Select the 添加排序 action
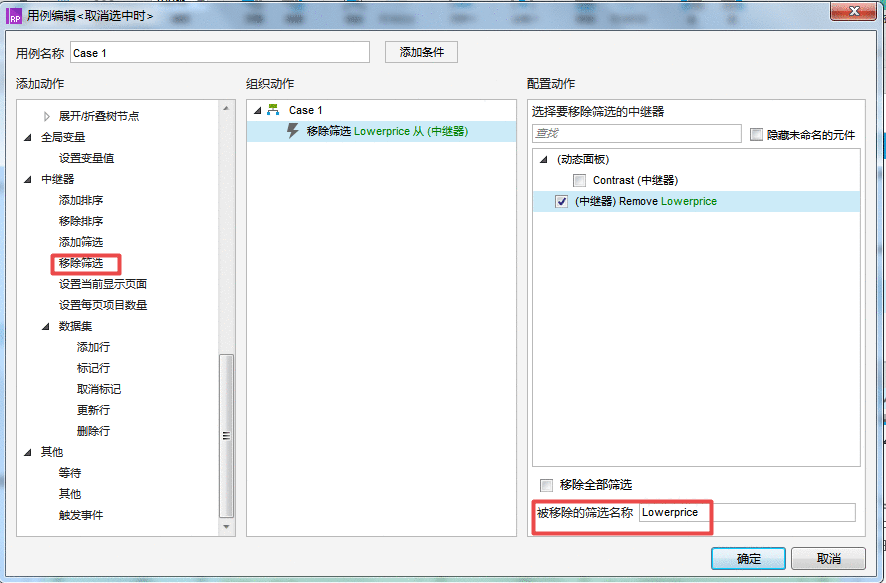886x583 pixels. [81, 200]
